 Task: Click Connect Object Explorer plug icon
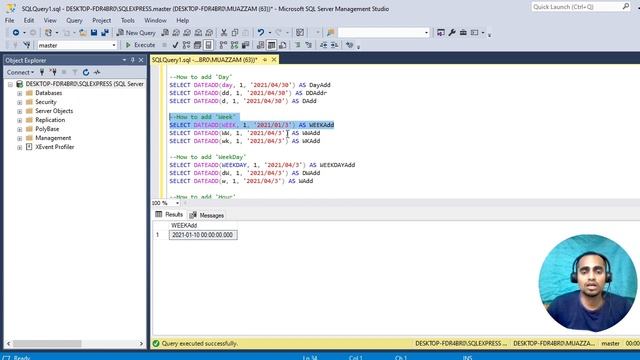(42, 72)
